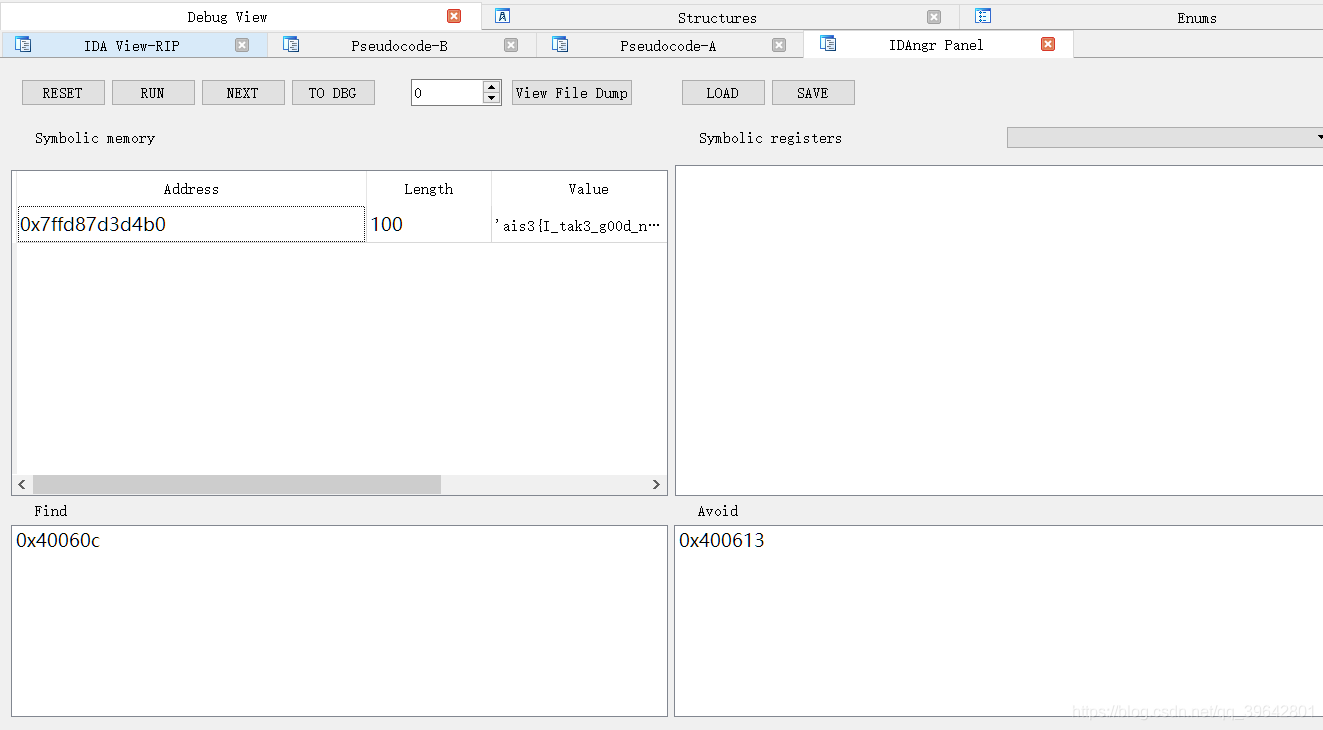Click the Symbolic registers list area
The height and width of the screenshot is (730, 1323).
click(999, 330)
